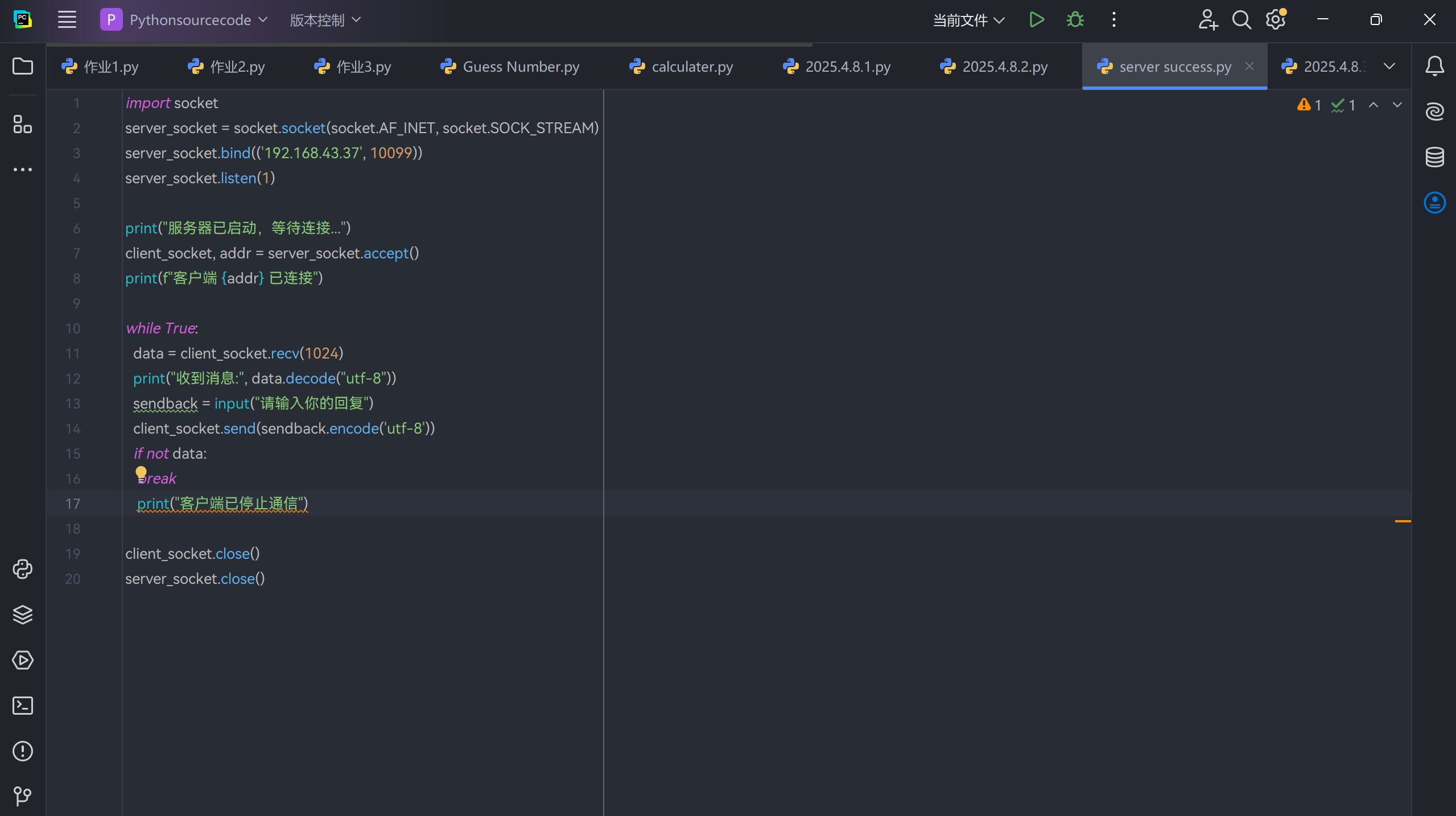This screenshot has height=816, width=1456.
Task: Click the orange warning stripe marker in scrollbar
Action: click(1403, 521)
